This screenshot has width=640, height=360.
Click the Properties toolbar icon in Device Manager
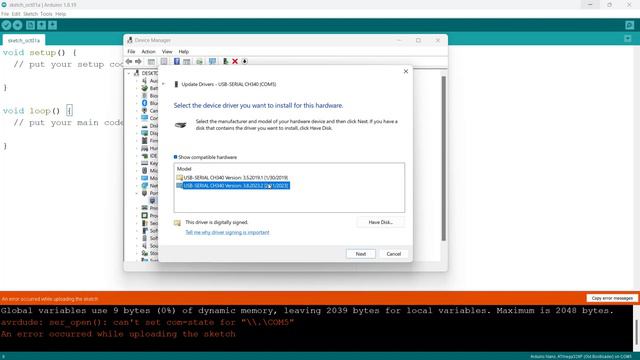point(164,61)
